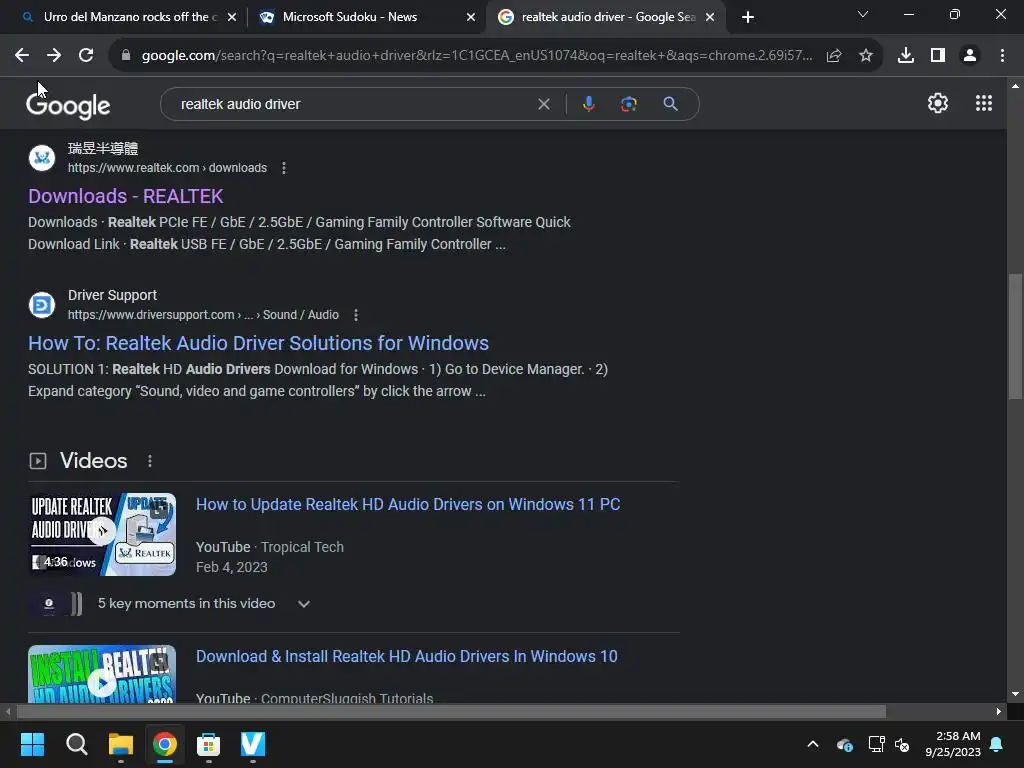Click the key moments preview image
The image size is (1024, 768).
[x=56, y=603]
